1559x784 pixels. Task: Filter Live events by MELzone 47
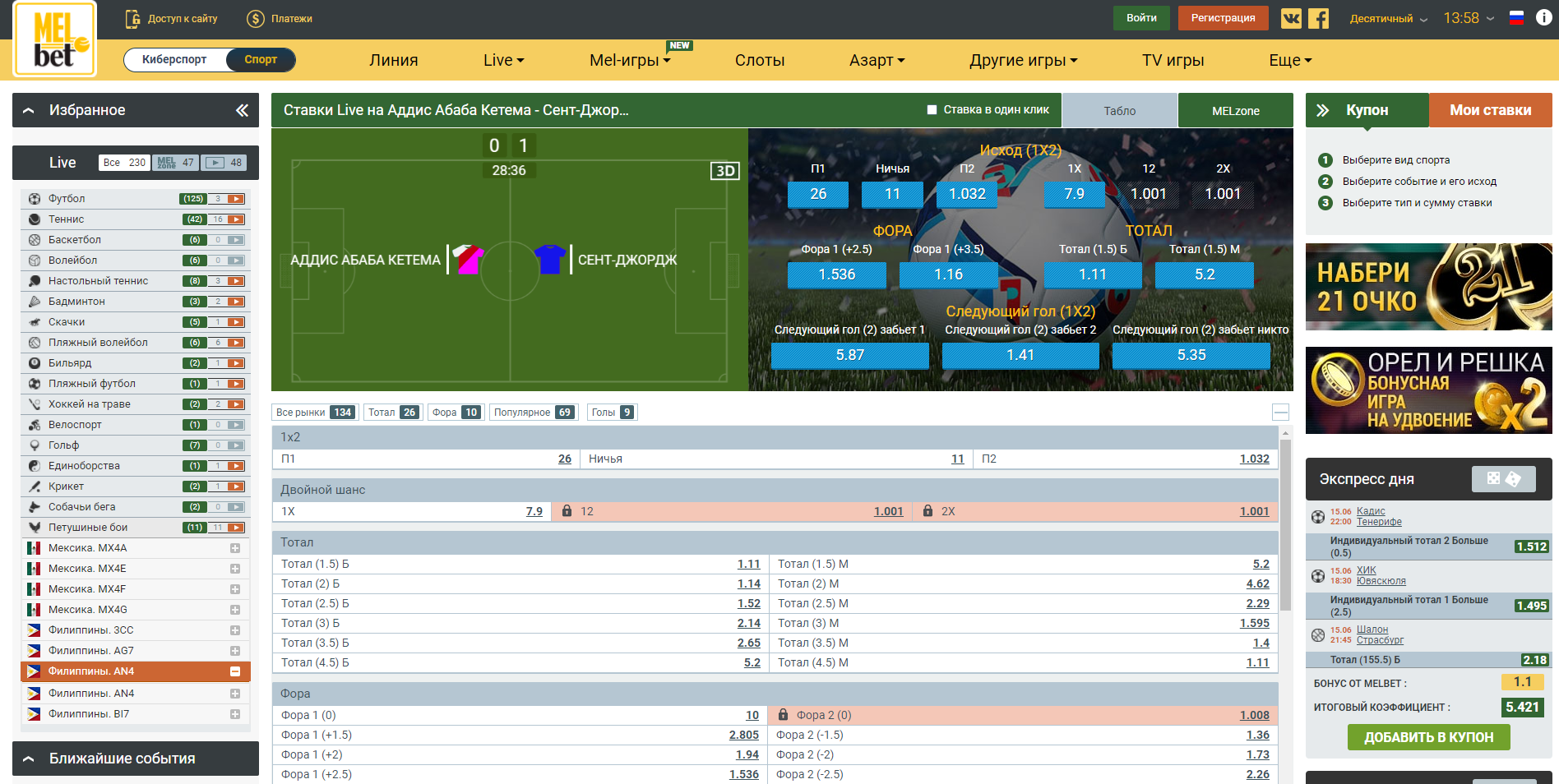click(x=175, y=163)
